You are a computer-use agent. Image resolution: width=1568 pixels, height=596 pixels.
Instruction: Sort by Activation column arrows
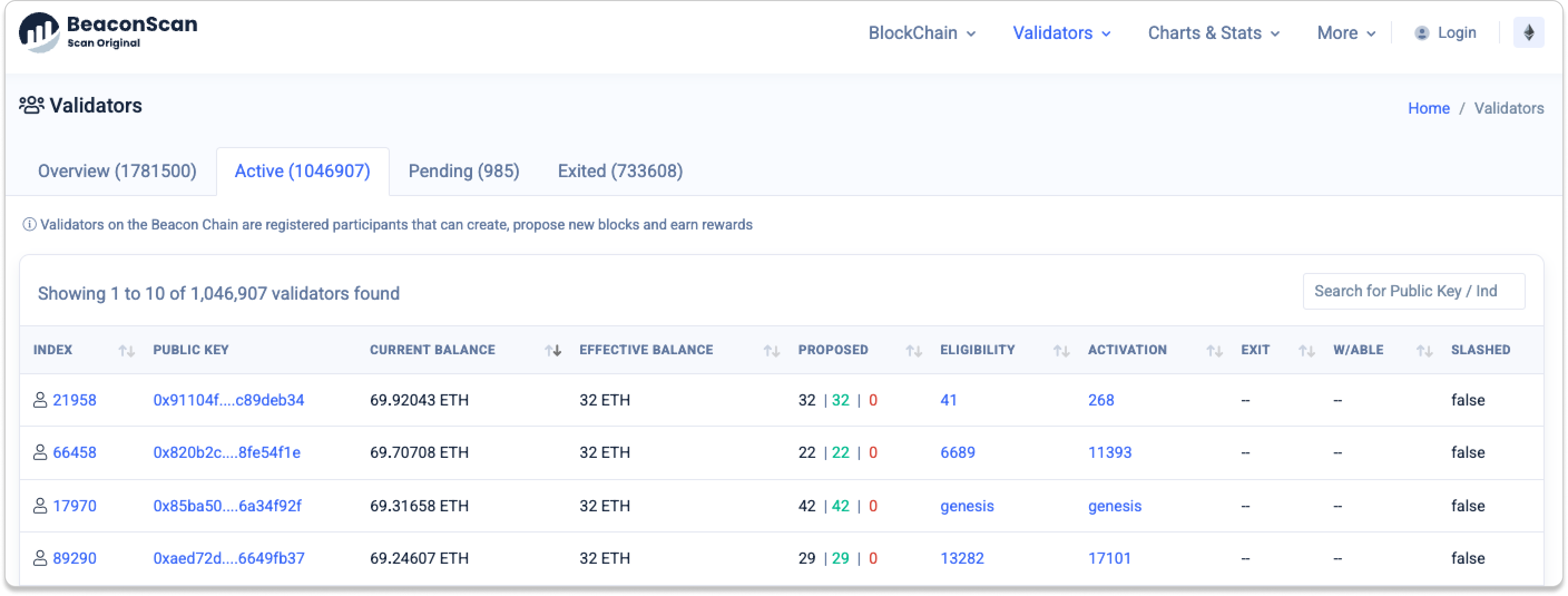(1214, 351)
